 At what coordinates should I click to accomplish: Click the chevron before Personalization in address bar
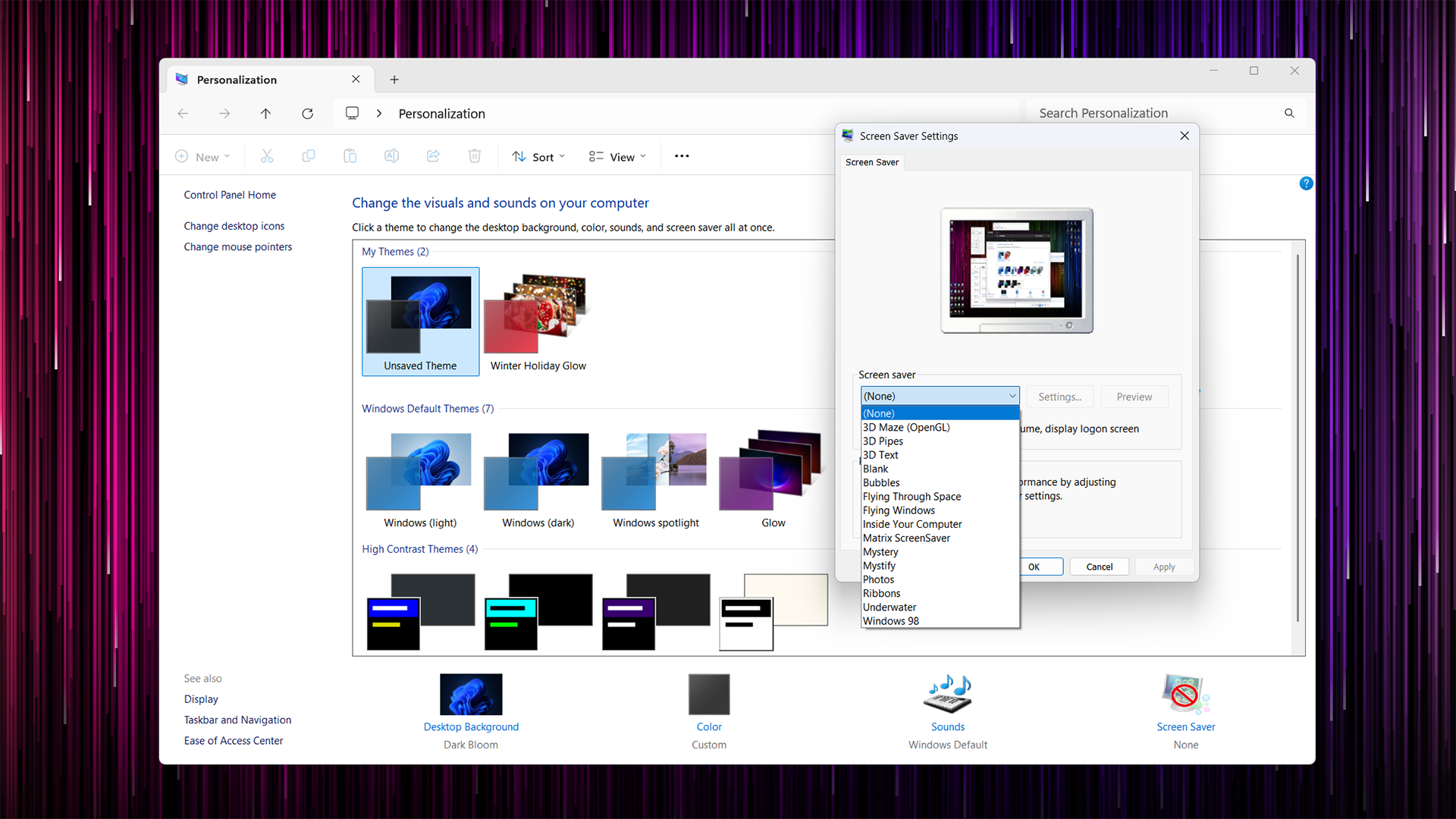tap(379, 114)
